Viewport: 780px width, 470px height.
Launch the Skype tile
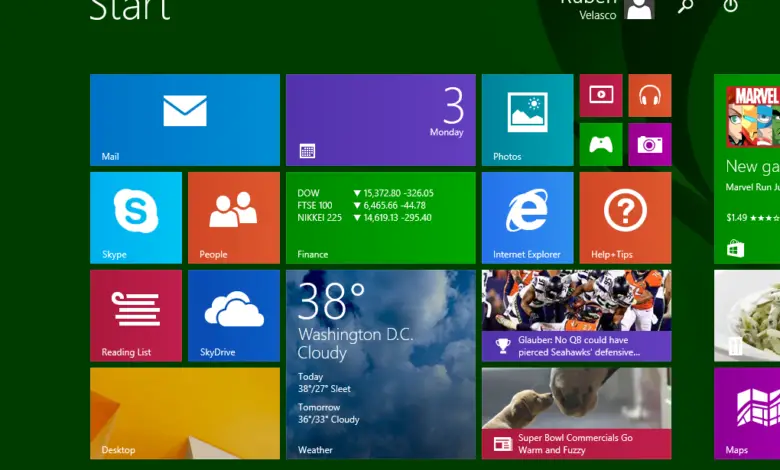point(136,218)
